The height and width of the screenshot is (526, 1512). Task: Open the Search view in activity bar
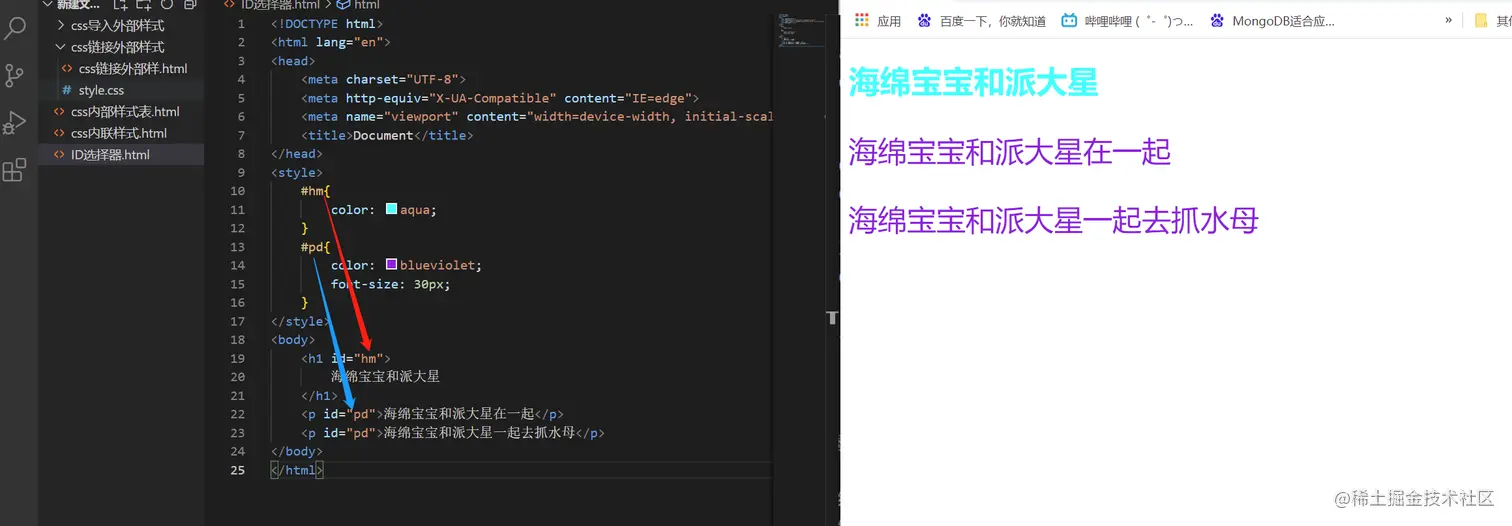tap(15, 28)
